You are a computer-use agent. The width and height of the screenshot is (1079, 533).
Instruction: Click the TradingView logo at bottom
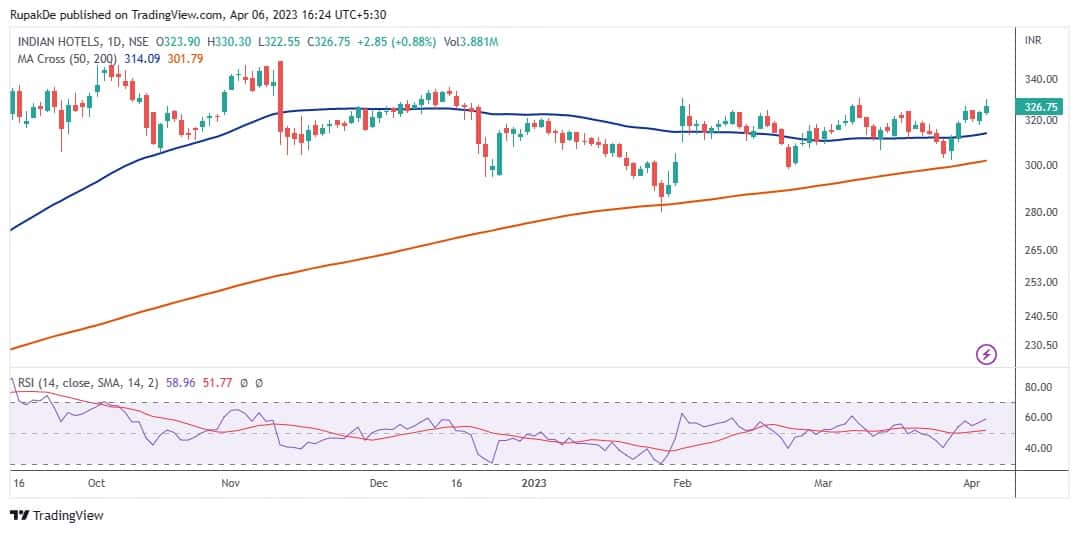pyautogui.click(x=56, y=515)
